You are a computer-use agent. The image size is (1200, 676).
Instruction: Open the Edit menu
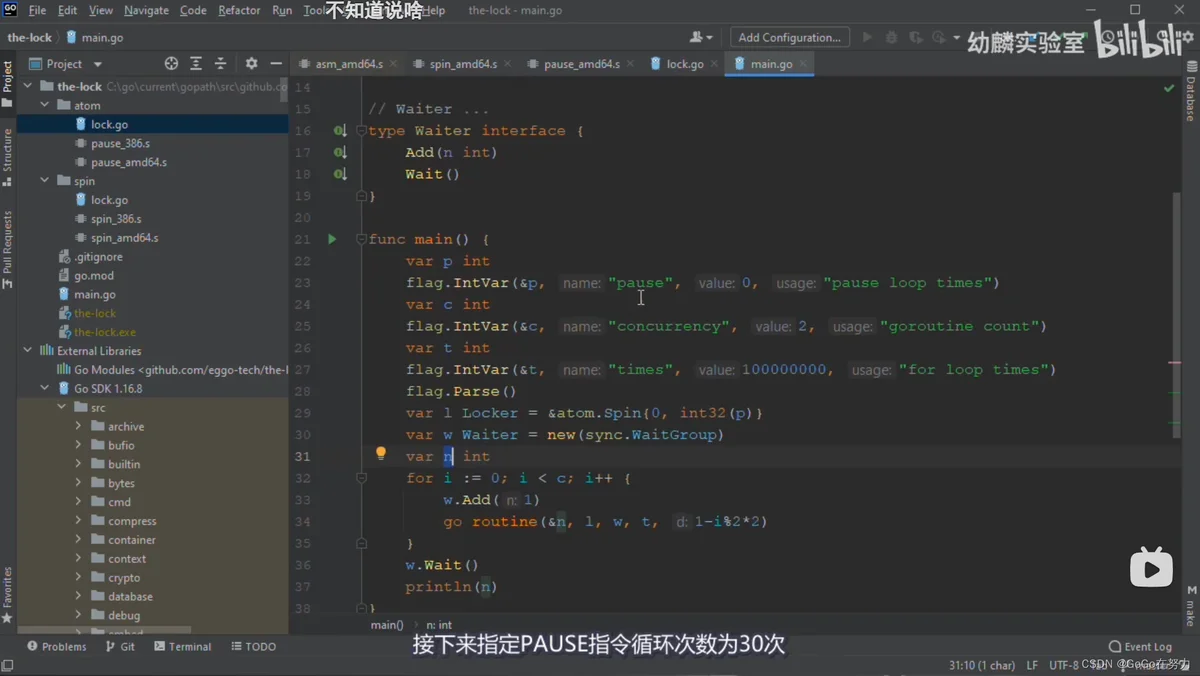(x=67, y=10)
